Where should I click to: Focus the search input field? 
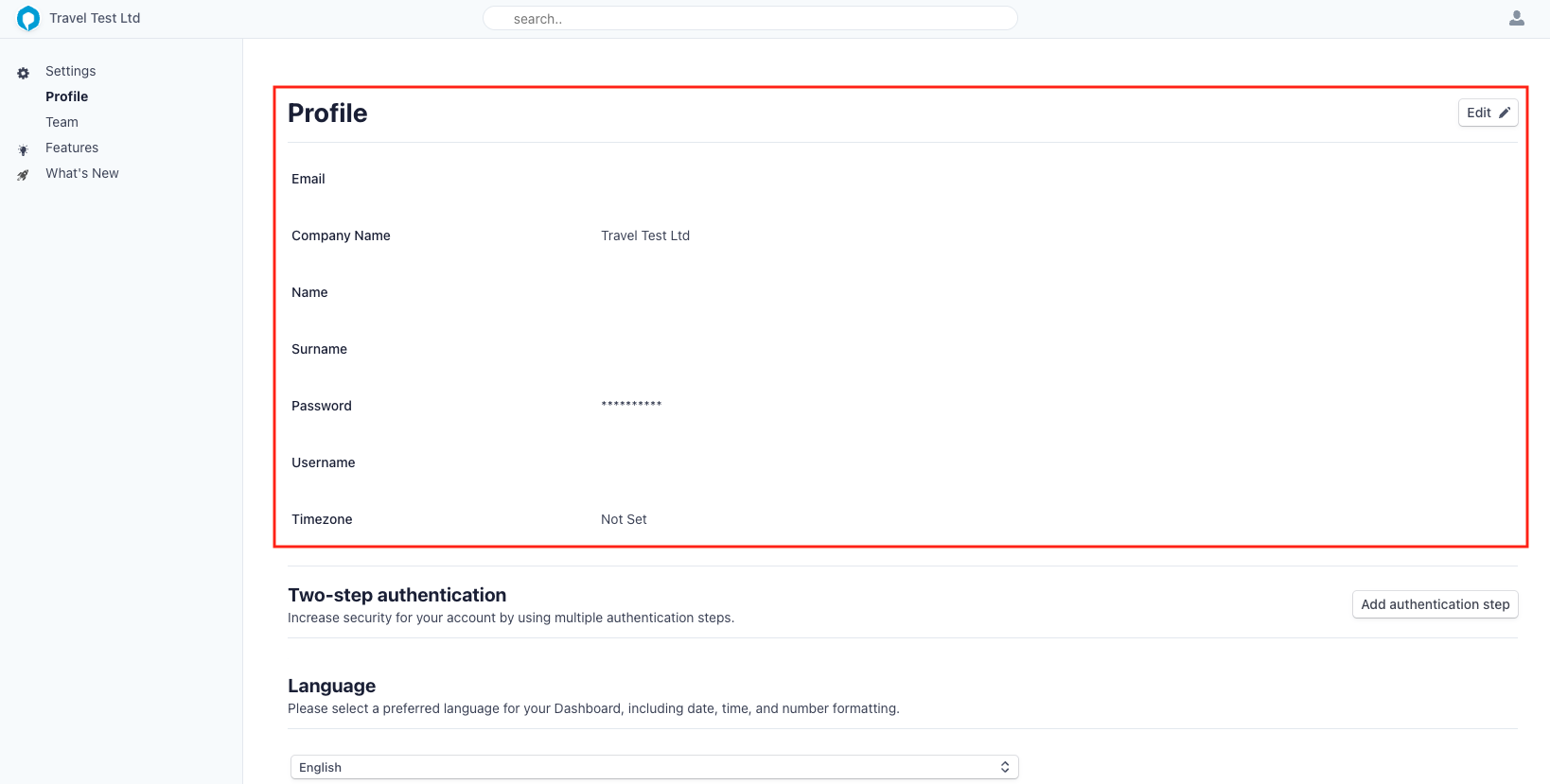(x=749, y=19)
